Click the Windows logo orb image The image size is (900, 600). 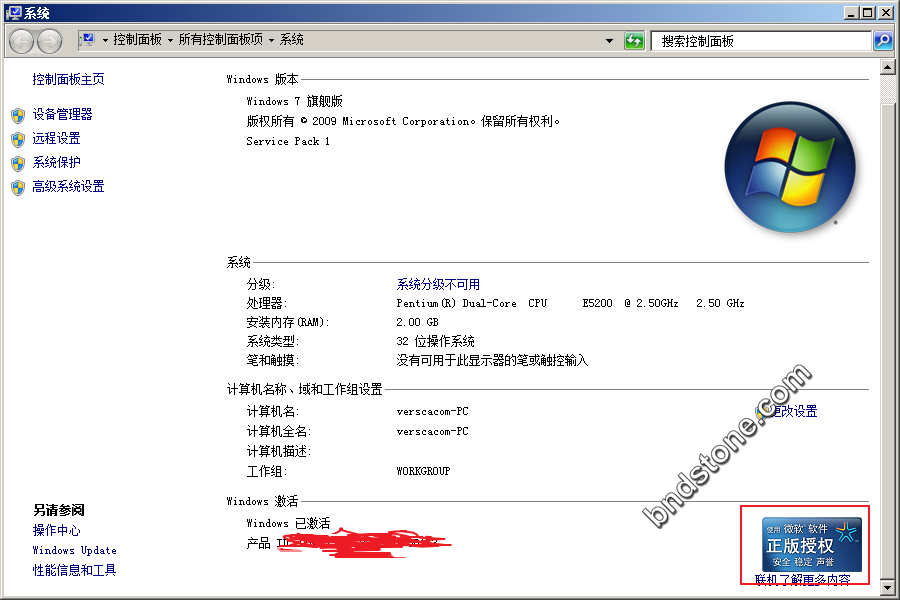click(x=790, y=167)
